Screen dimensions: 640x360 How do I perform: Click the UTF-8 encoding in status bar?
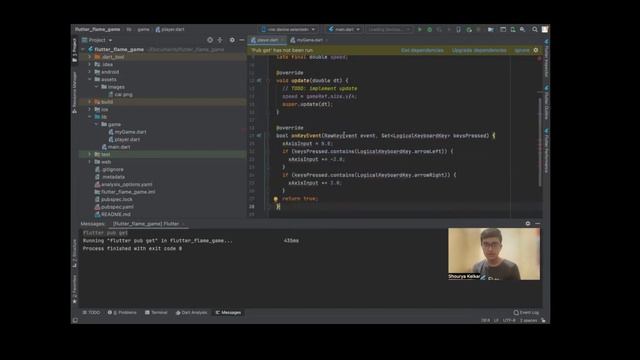[x=509, y=320]
